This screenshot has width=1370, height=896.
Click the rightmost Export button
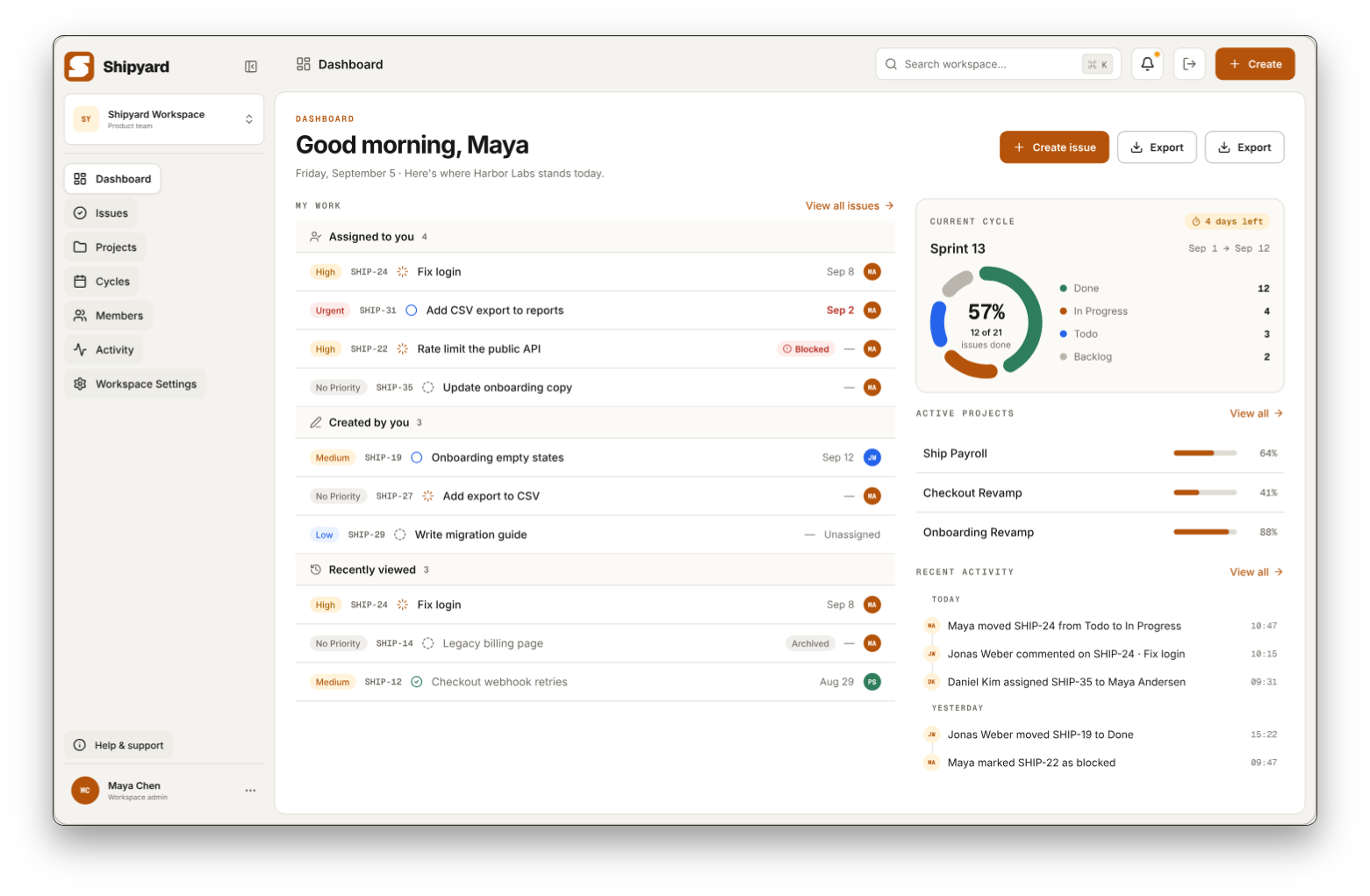(1244, 147)
